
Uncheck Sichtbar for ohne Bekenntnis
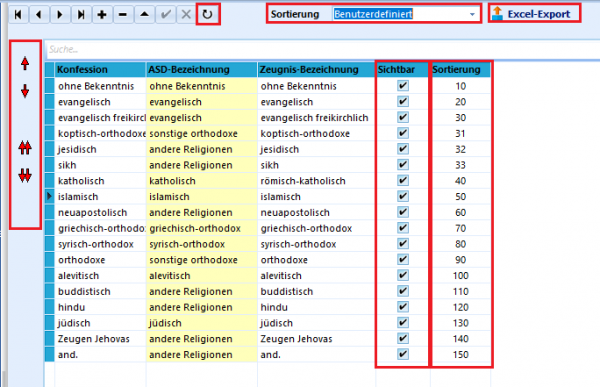(x=403, y=86)
